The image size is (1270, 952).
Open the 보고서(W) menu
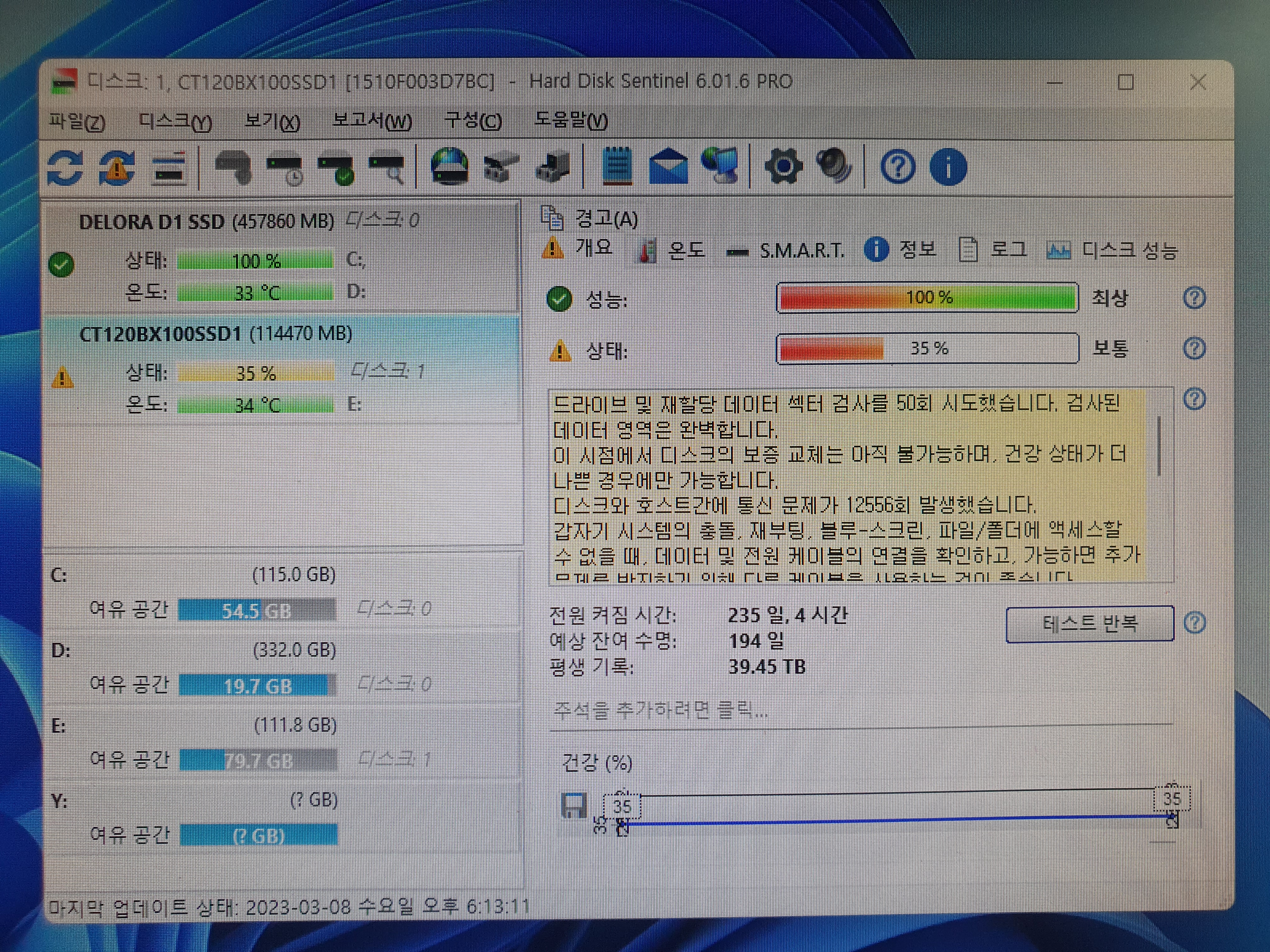tap(372, 121)
